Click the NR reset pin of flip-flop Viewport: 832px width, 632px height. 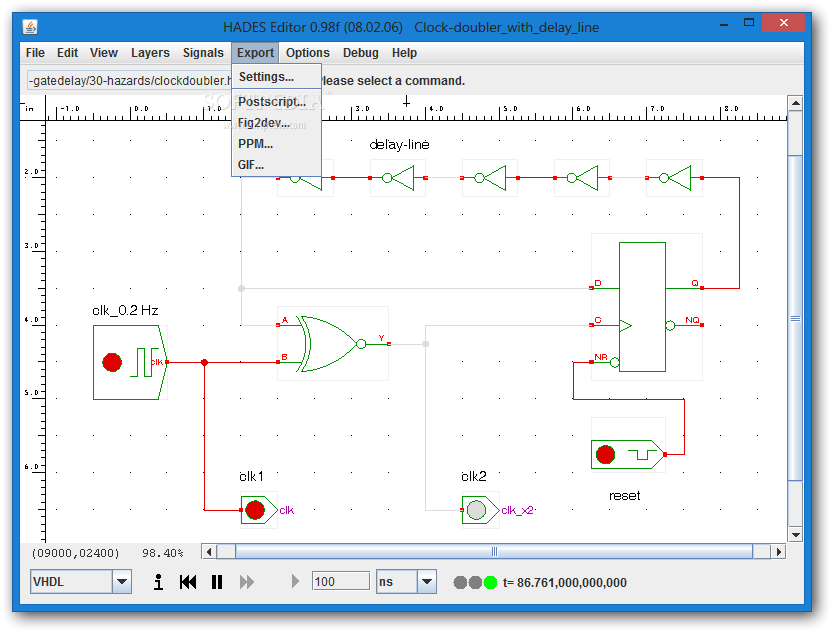(592, 362)
